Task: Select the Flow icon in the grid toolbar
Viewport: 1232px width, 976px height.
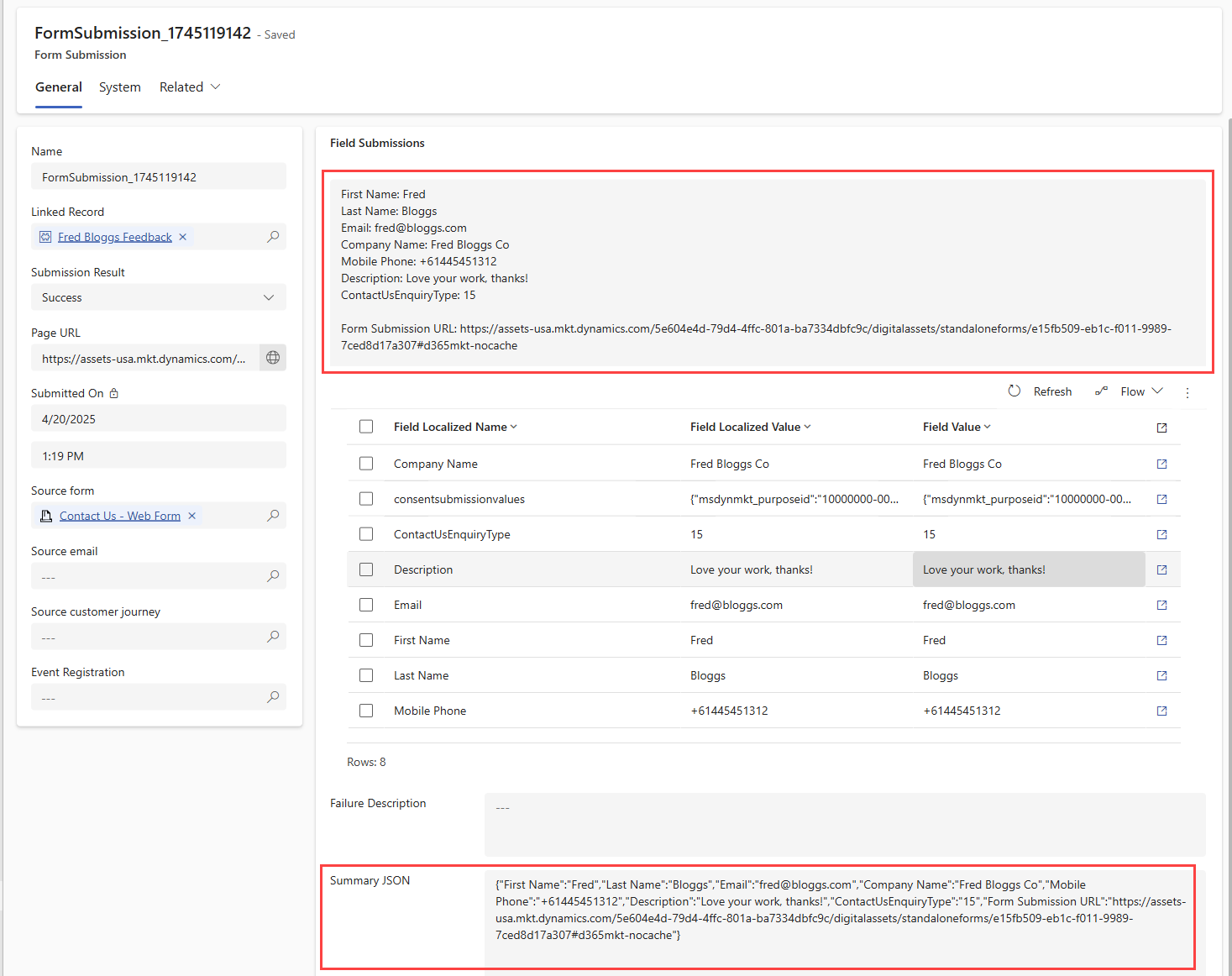Action: pos(1101,391)
